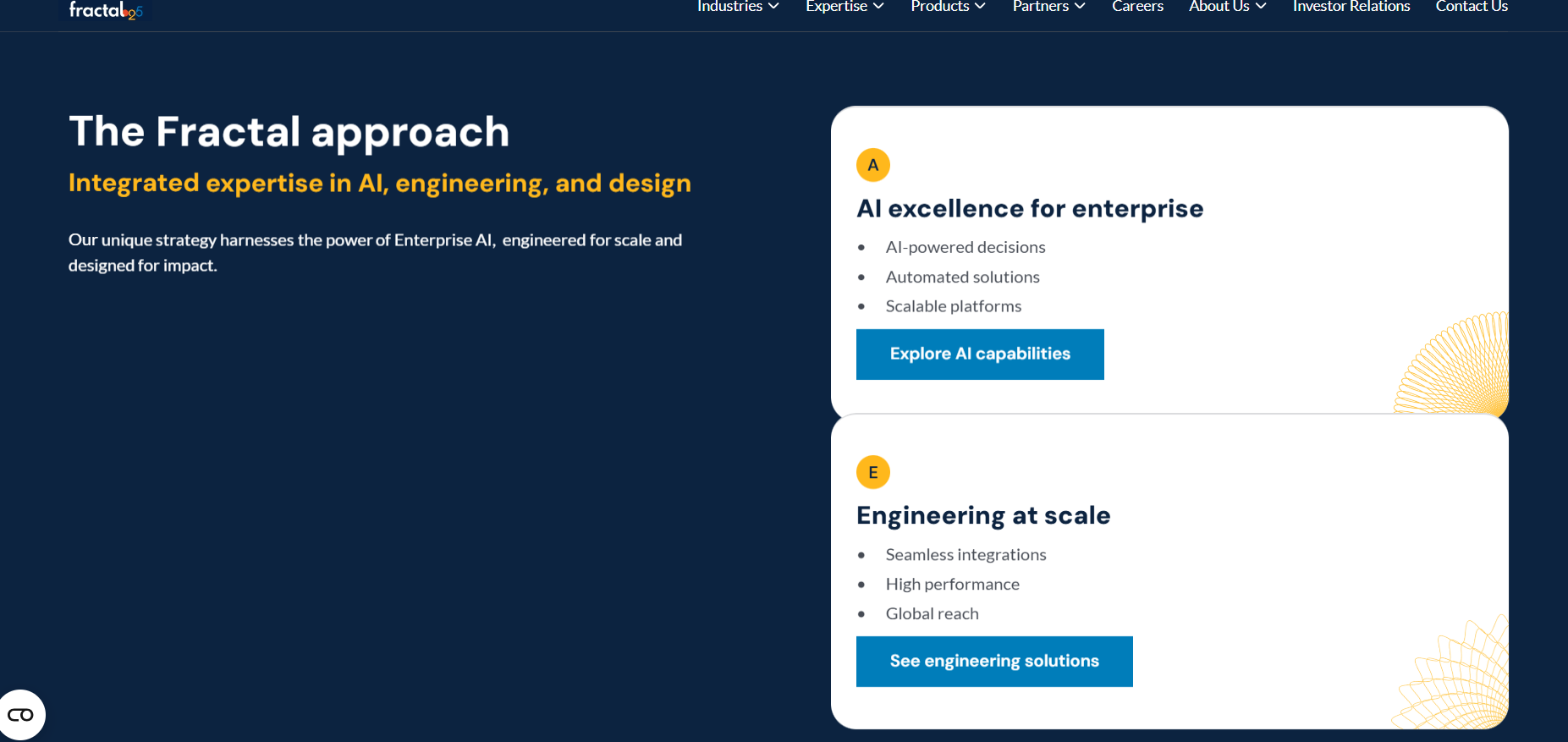Click the High performance bullet

pos(952,584)
